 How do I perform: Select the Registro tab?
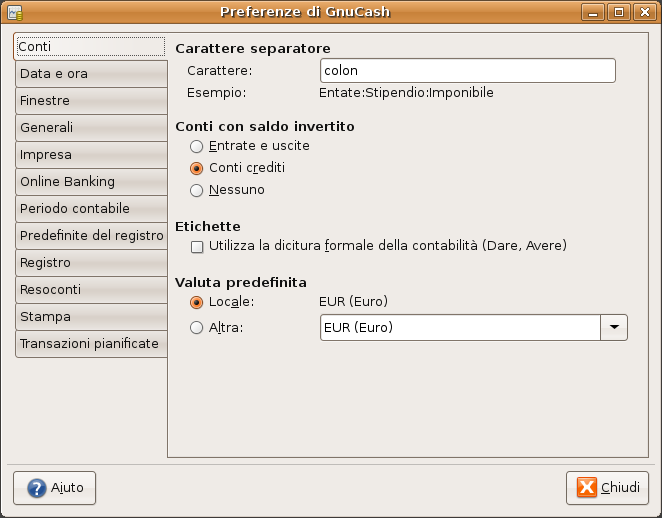click(x=91, y=263)
